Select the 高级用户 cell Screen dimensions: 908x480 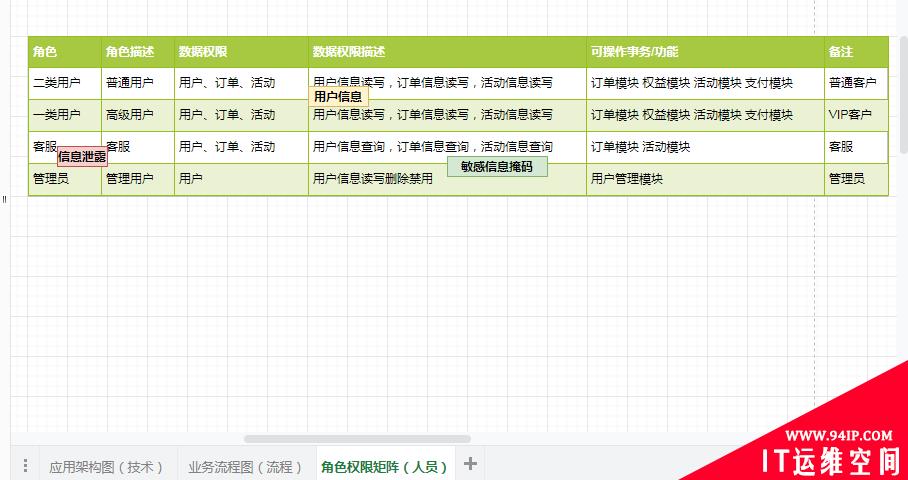138,115
